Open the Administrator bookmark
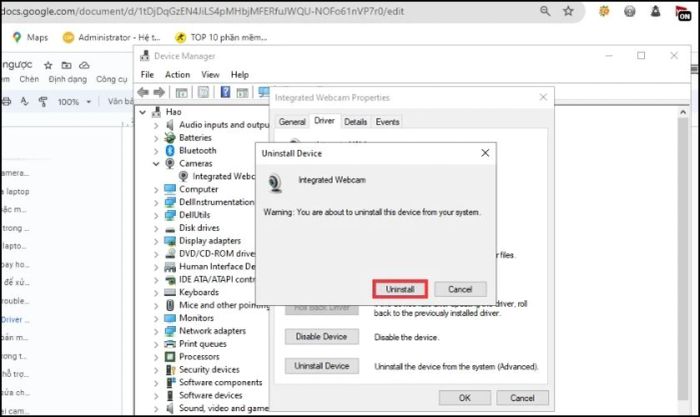The image size is (700, 417). pos(112,38)
